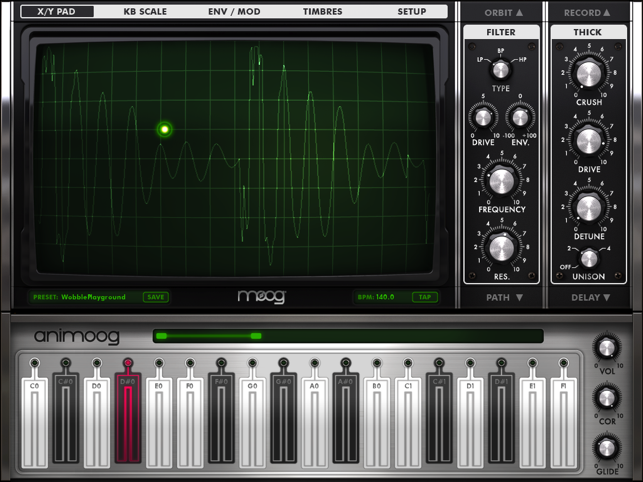Click the GLIDE knob
643x482 pixels.
pos(605,448)
